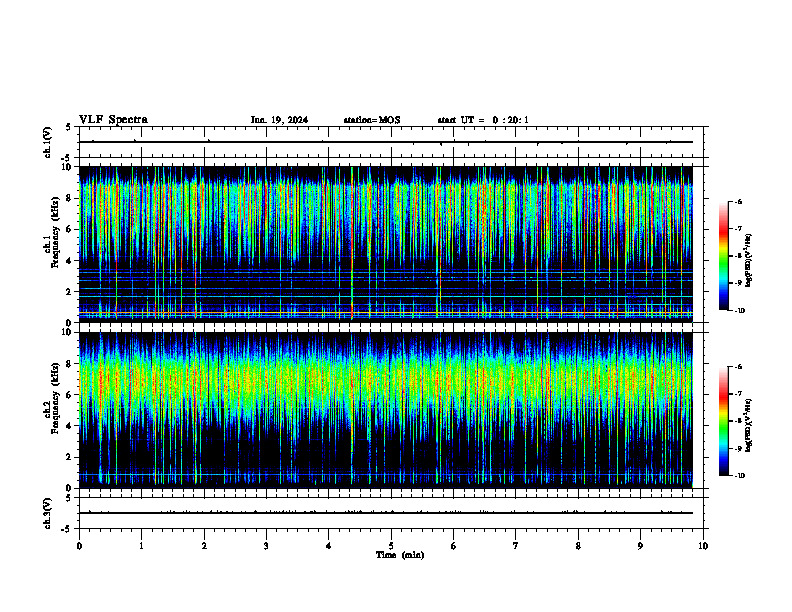Viewport: 792px width, 612px height.
Task: Click the "-7" label on ch.2 colorbar
Action: pyautogui.click(x=738, y=394)
